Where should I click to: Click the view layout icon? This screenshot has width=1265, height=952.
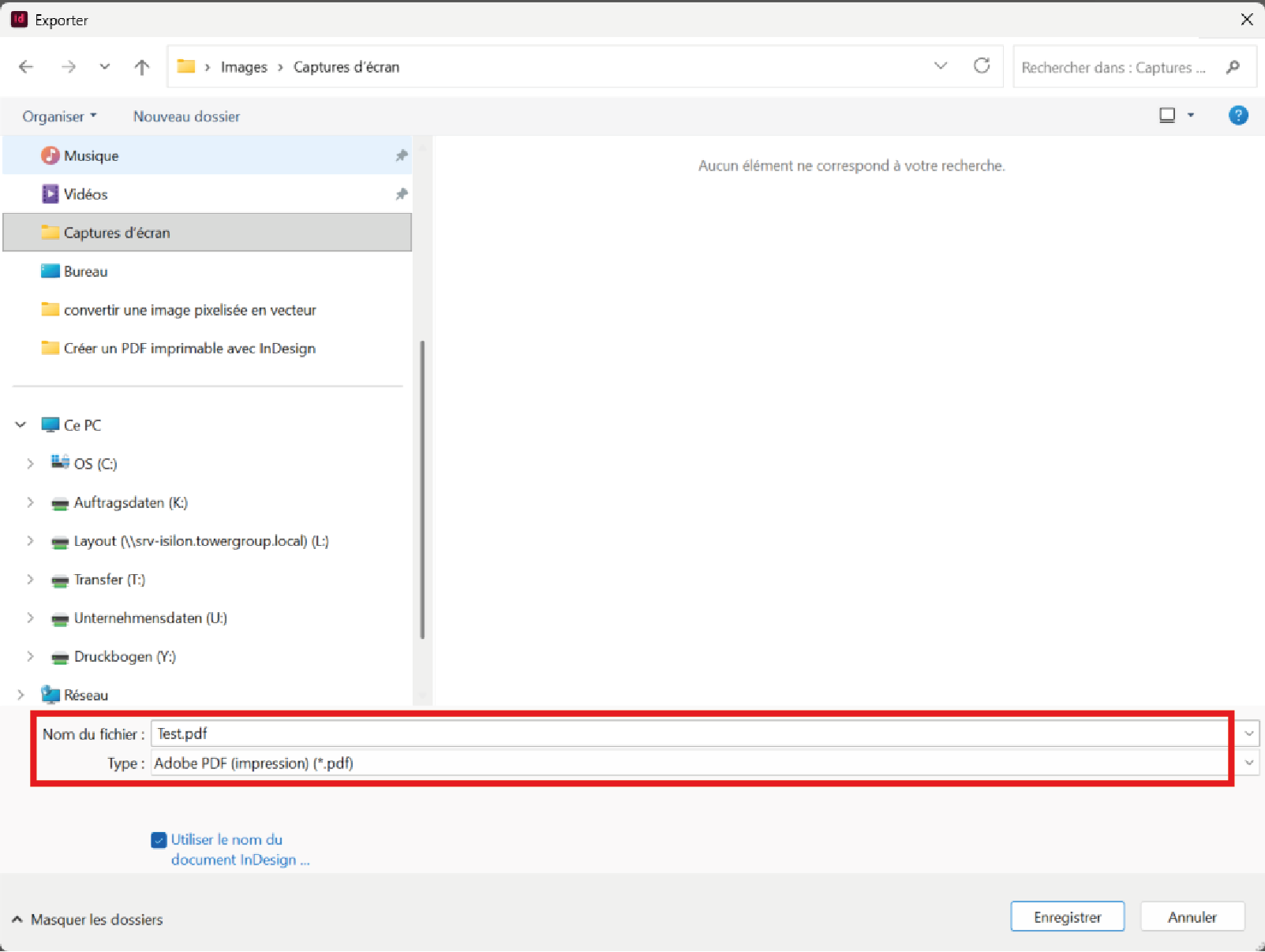tap(1167, 116)
